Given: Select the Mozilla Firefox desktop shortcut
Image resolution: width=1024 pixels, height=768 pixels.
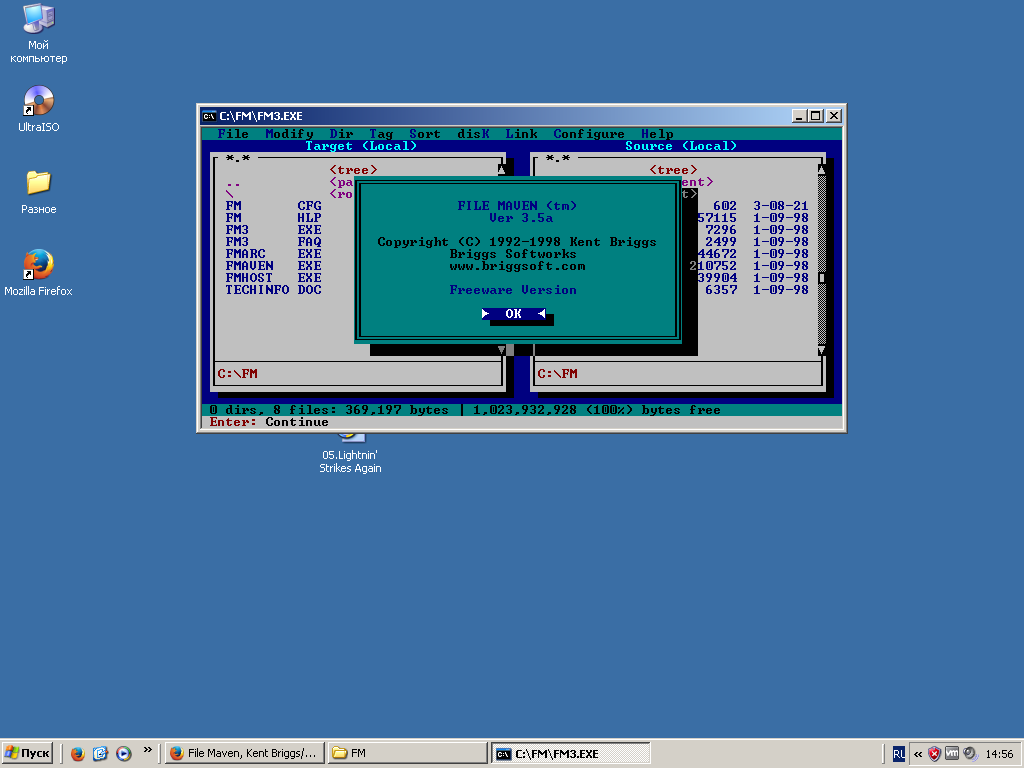Looking at the screenshot, I should (x=39, y=273).
